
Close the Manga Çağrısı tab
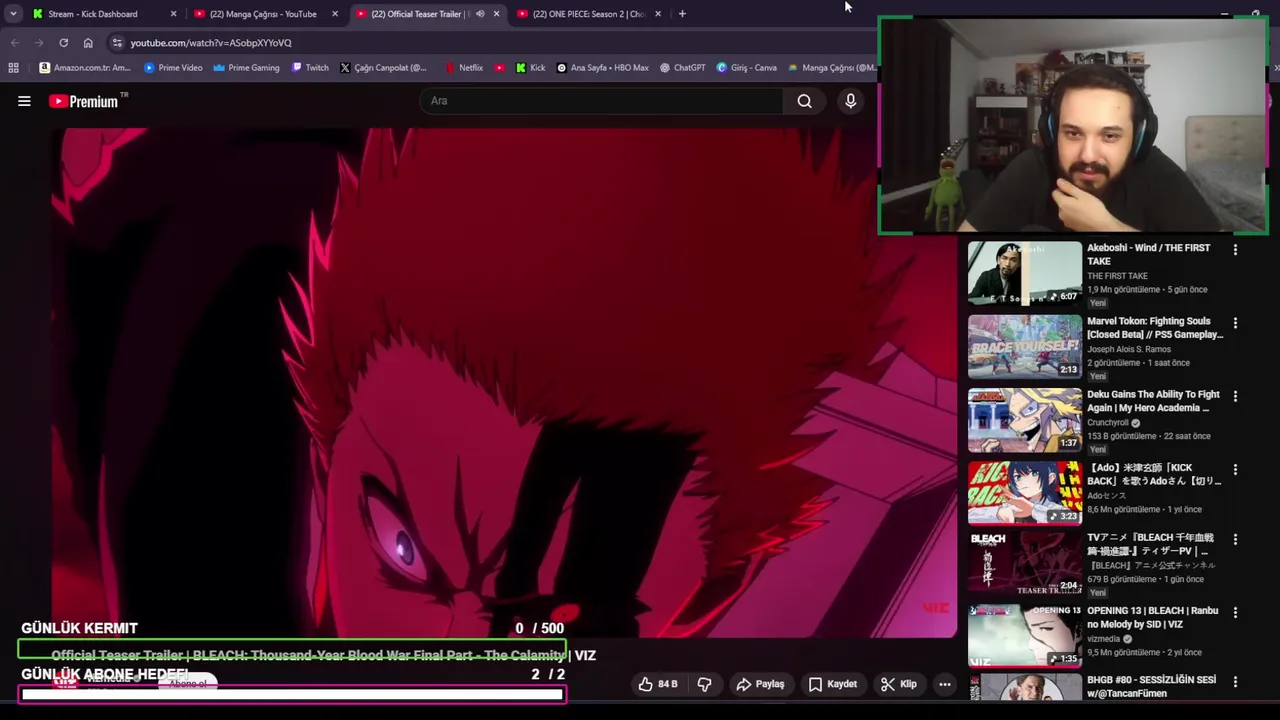pos(335,14)
